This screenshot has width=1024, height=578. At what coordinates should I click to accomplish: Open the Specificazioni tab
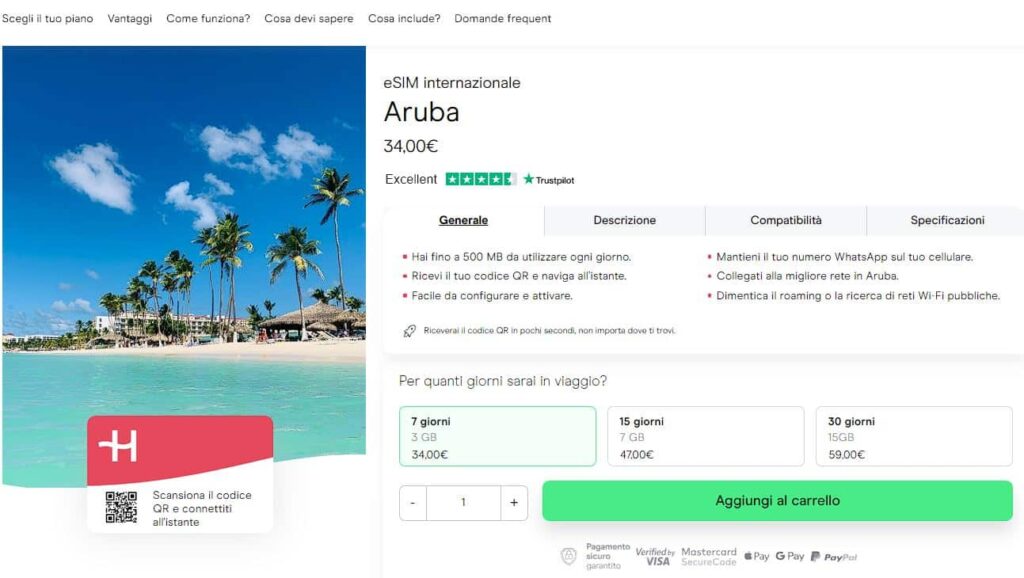(945, 220)
